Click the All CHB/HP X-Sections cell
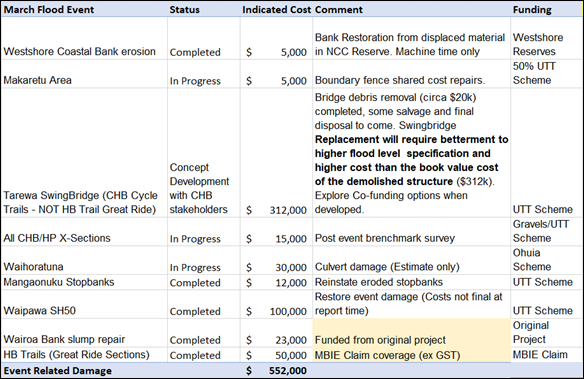This screenshot has height=379, width=584. (85, 231)
